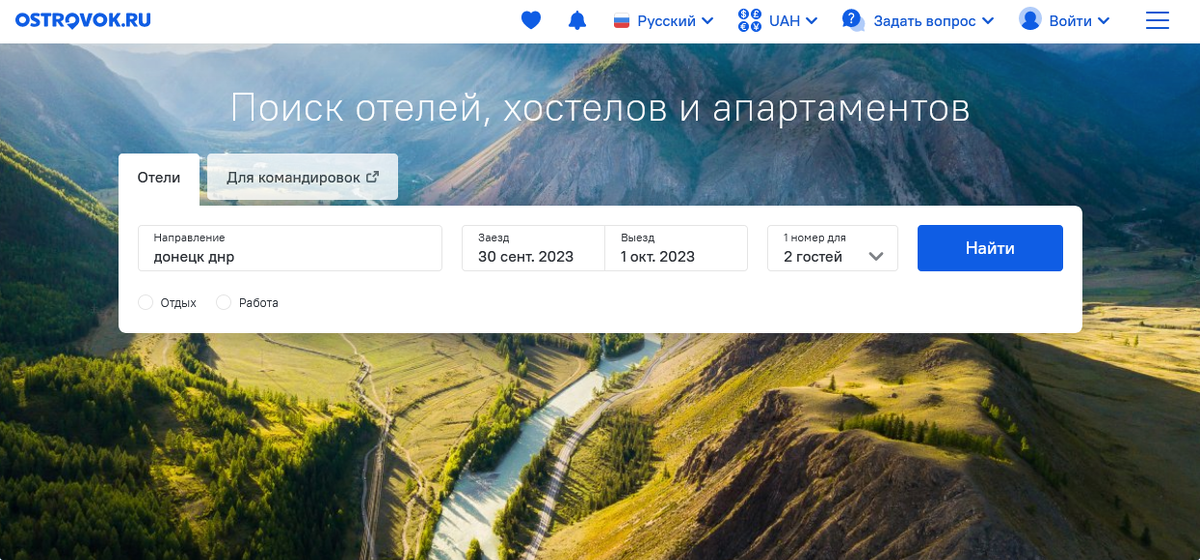The height and width of the screenshot is (560, 1200).
Task: Open notifications bell icon
Action: click(577, 20)
